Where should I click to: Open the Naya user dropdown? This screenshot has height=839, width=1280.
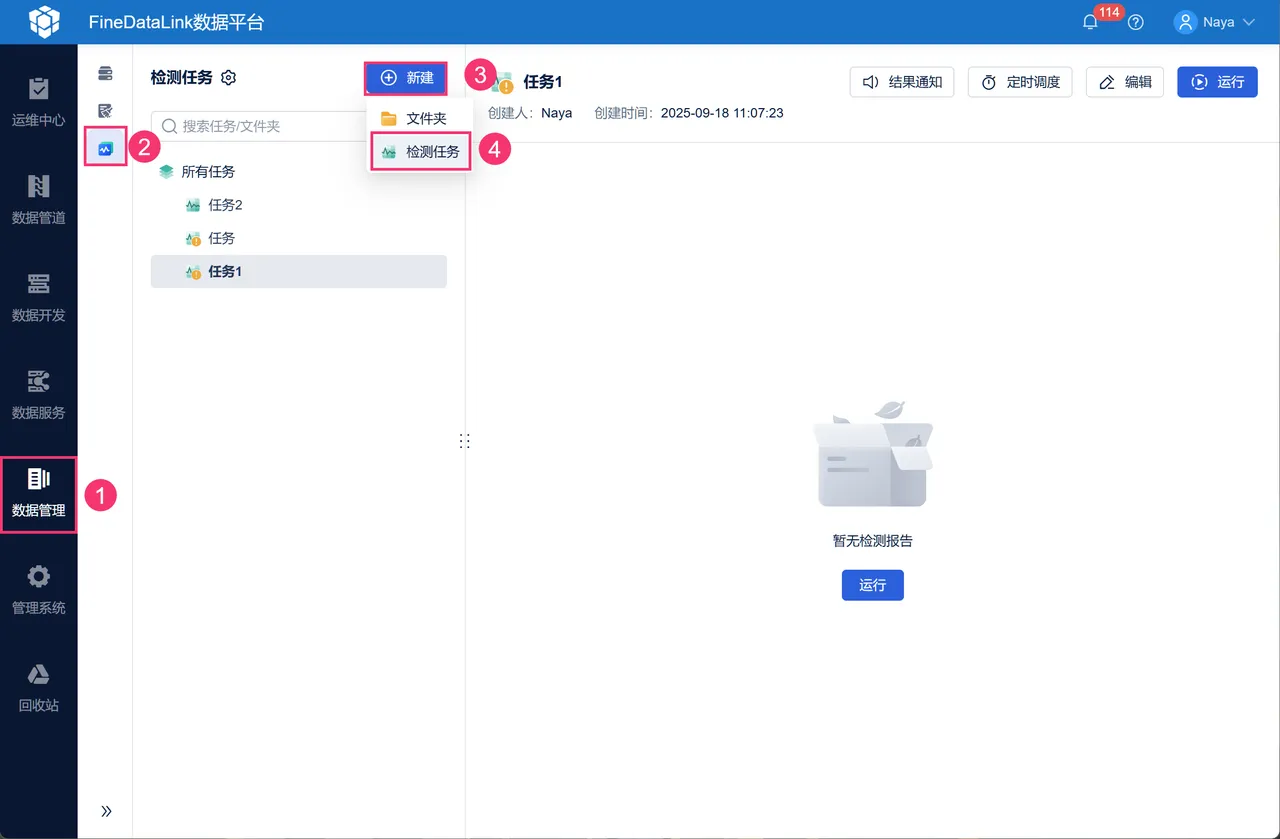pyautogui.click(x=1215, y=22)
